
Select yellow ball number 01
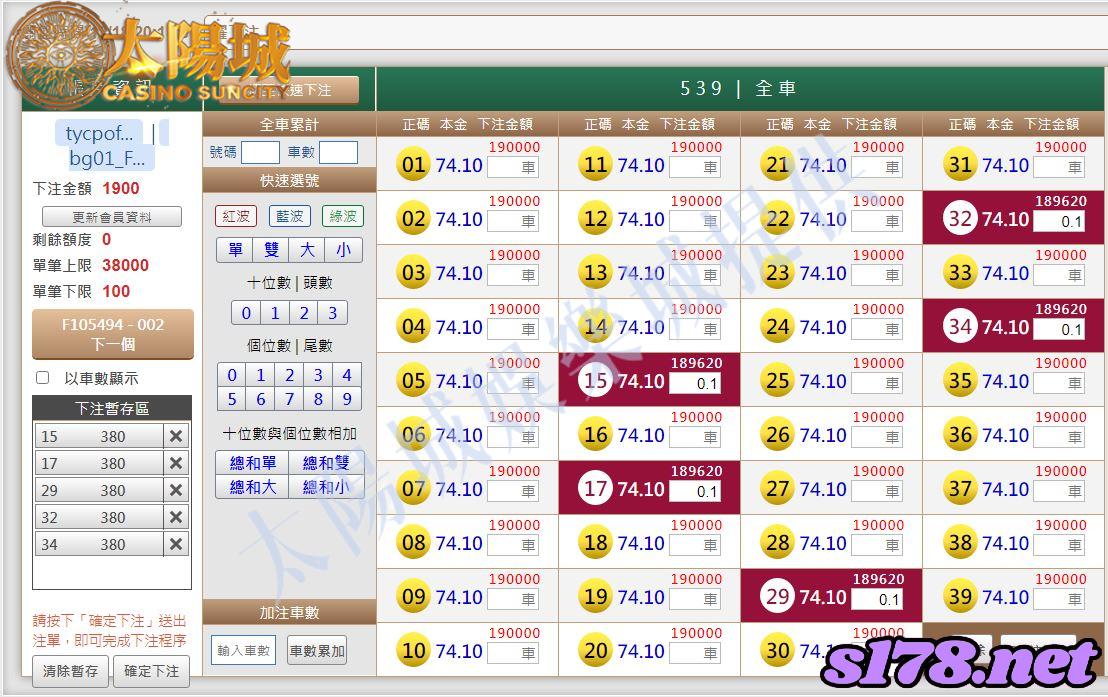click(x=413, y=165)
